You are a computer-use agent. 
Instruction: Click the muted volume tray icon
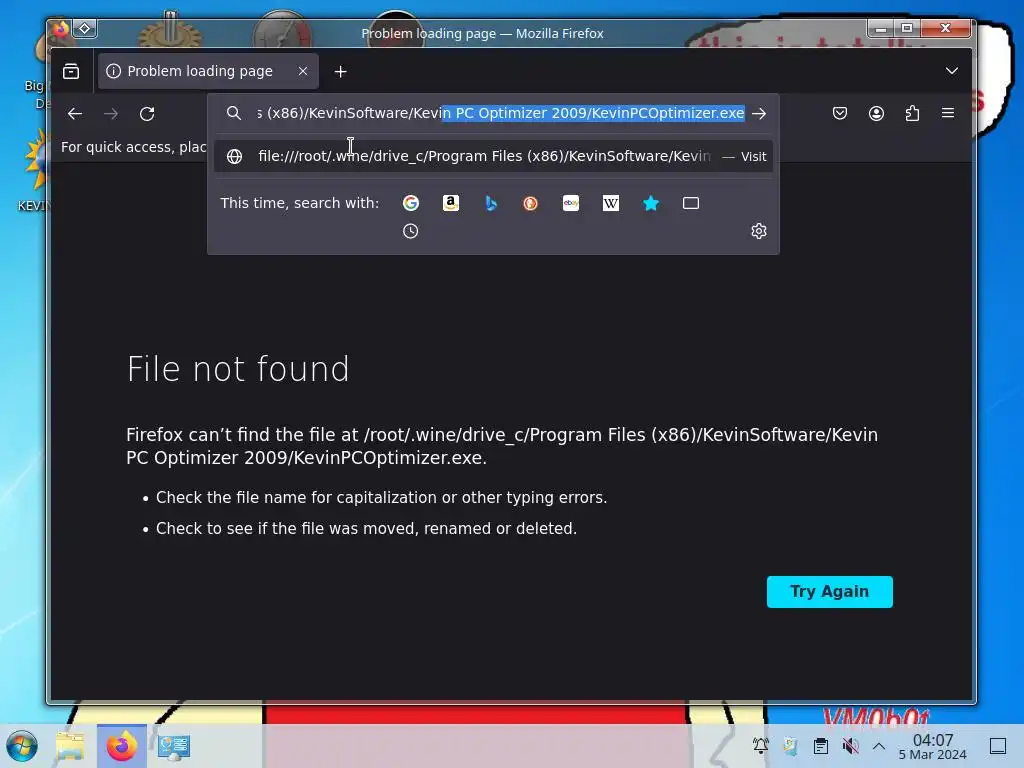click(850, 746)
